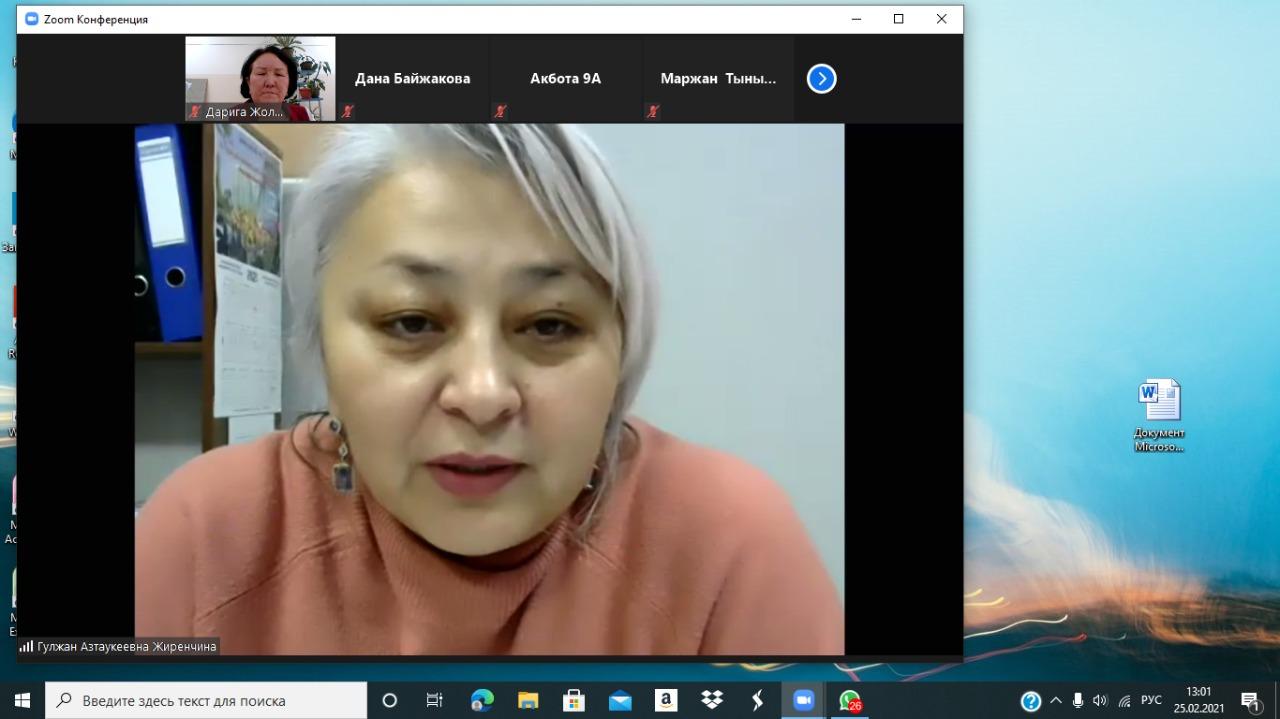Show next participants with the blue arrow
Screen dimensions: 1280x719
(821, 79)
